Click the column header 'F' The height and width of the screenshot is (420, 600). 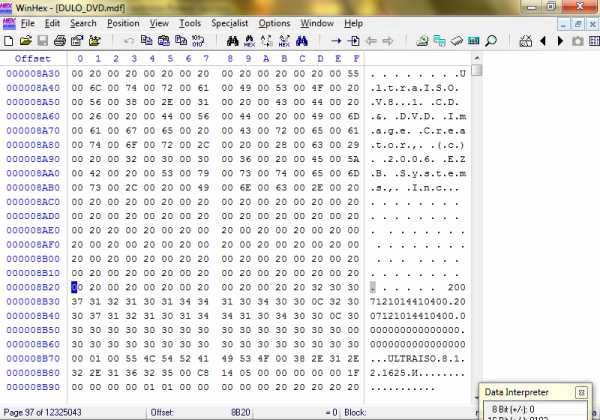[356, 59]
